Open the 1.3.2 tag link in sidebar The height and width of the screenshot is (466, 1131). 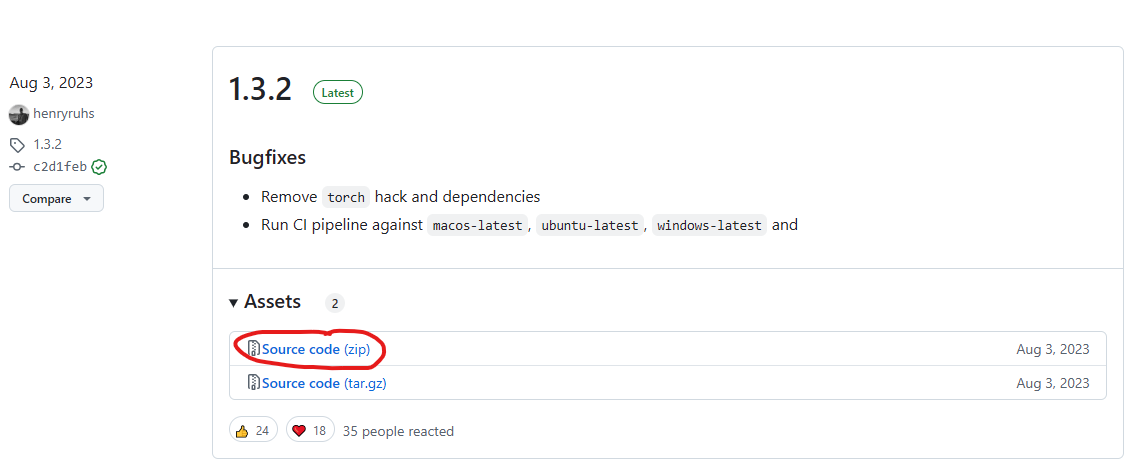tap(47, 145)
